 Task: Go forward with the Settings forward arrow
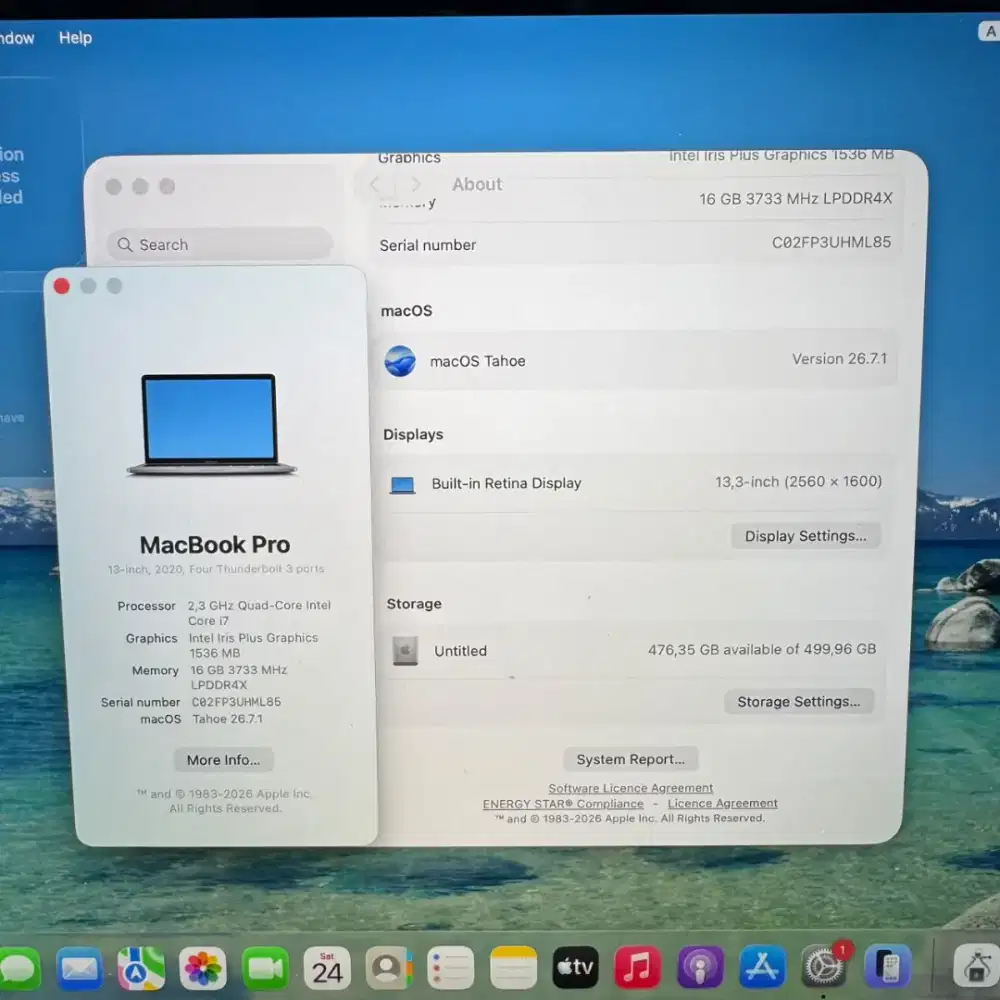[416, 184]
